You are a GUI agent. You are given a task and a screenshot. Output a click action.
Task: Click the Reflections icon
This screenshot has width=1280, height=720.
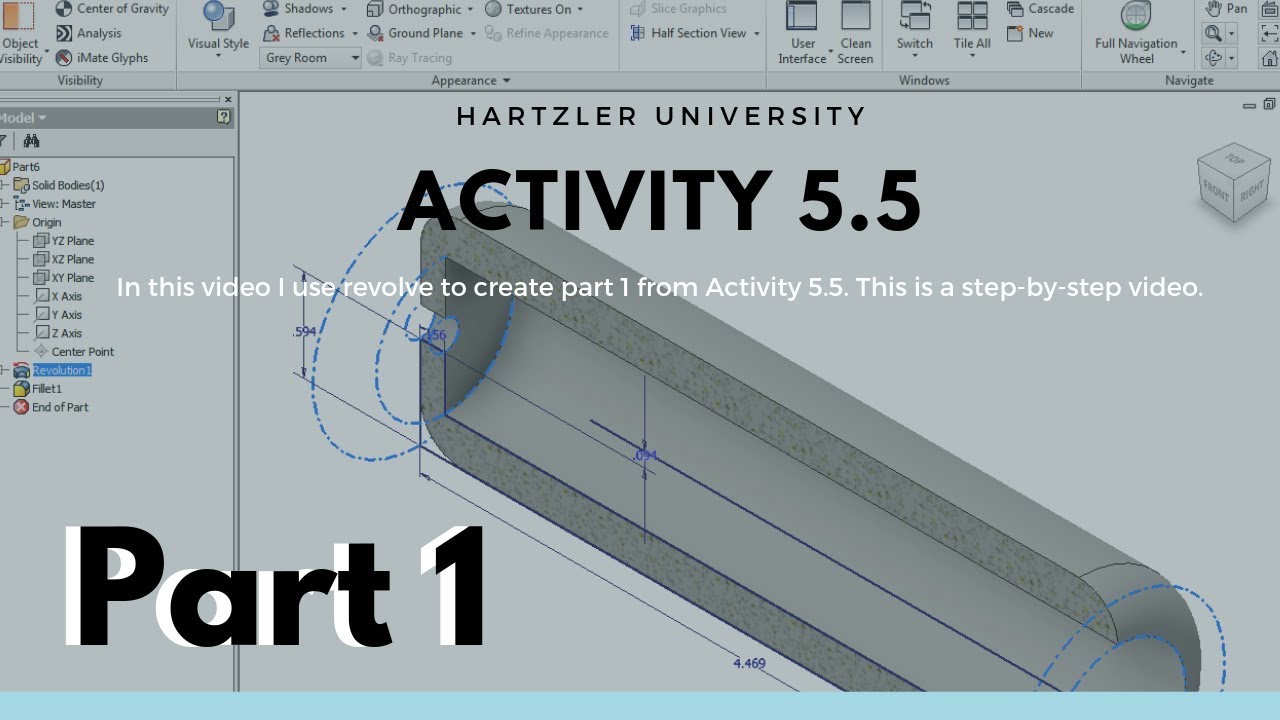coord(271,33)
